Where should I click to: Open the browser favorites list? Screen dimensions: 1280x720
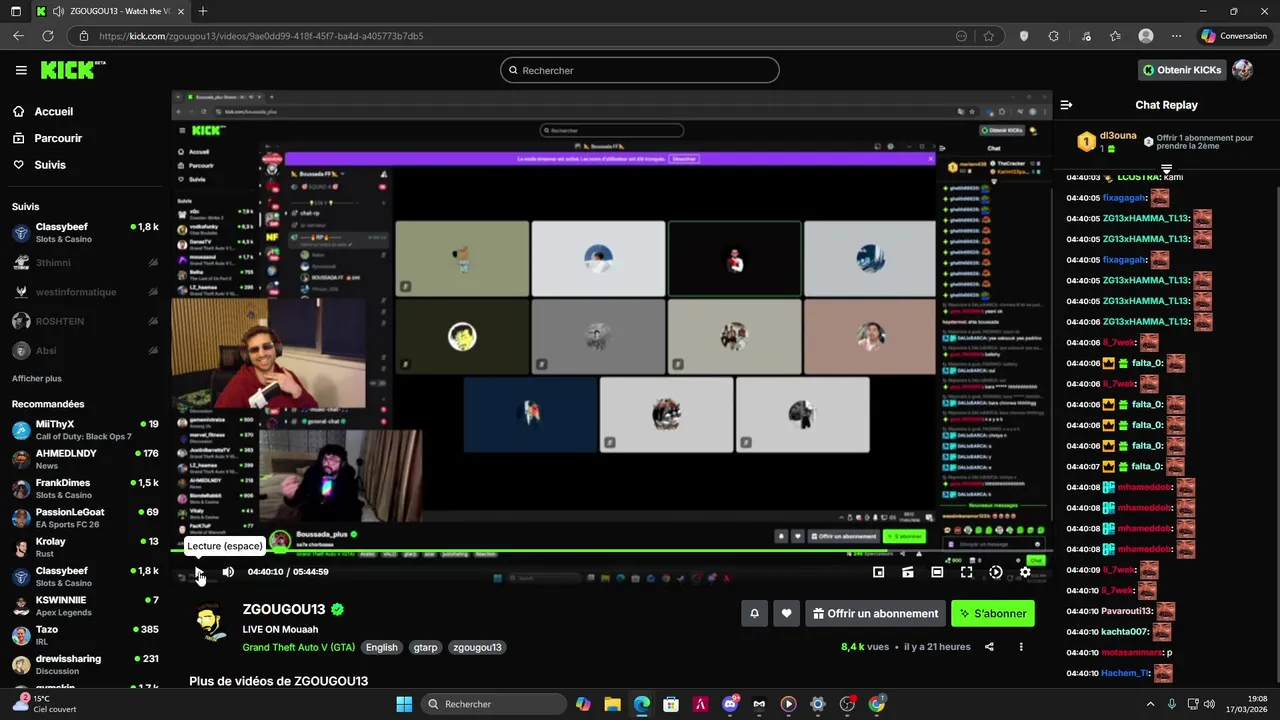(x=1115, y=36)
